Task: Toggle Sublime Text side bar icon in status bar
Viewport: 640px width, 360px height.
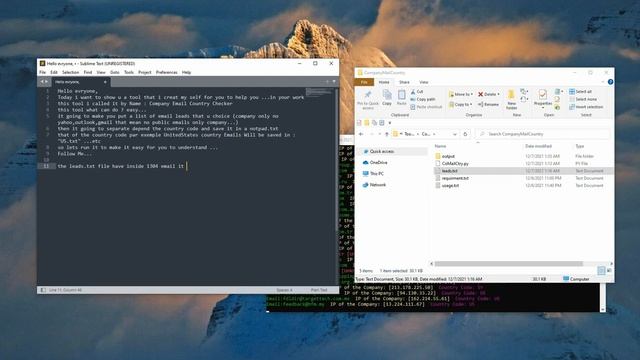Action: click(43, 290)
